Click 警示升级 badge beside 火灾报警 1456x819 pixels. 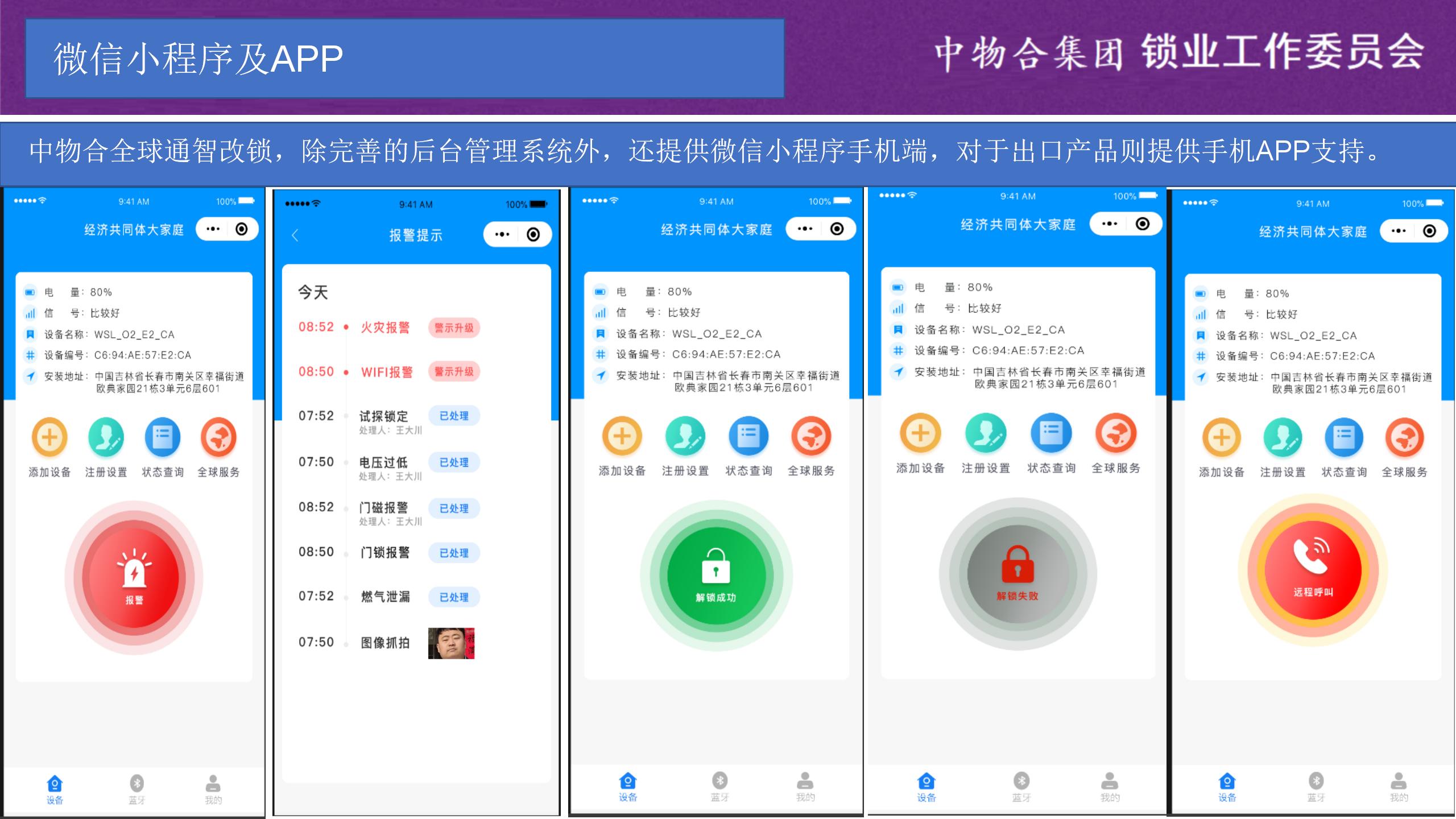point(454,328)
